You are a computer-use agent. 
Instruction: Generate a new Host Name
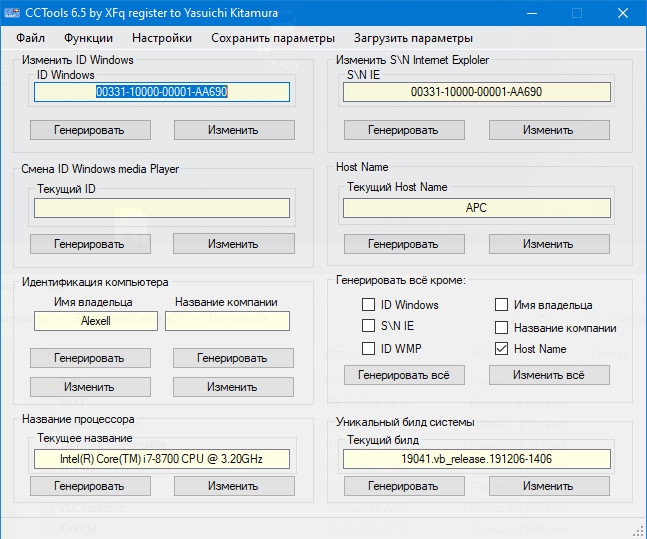(x=404, y=244)
